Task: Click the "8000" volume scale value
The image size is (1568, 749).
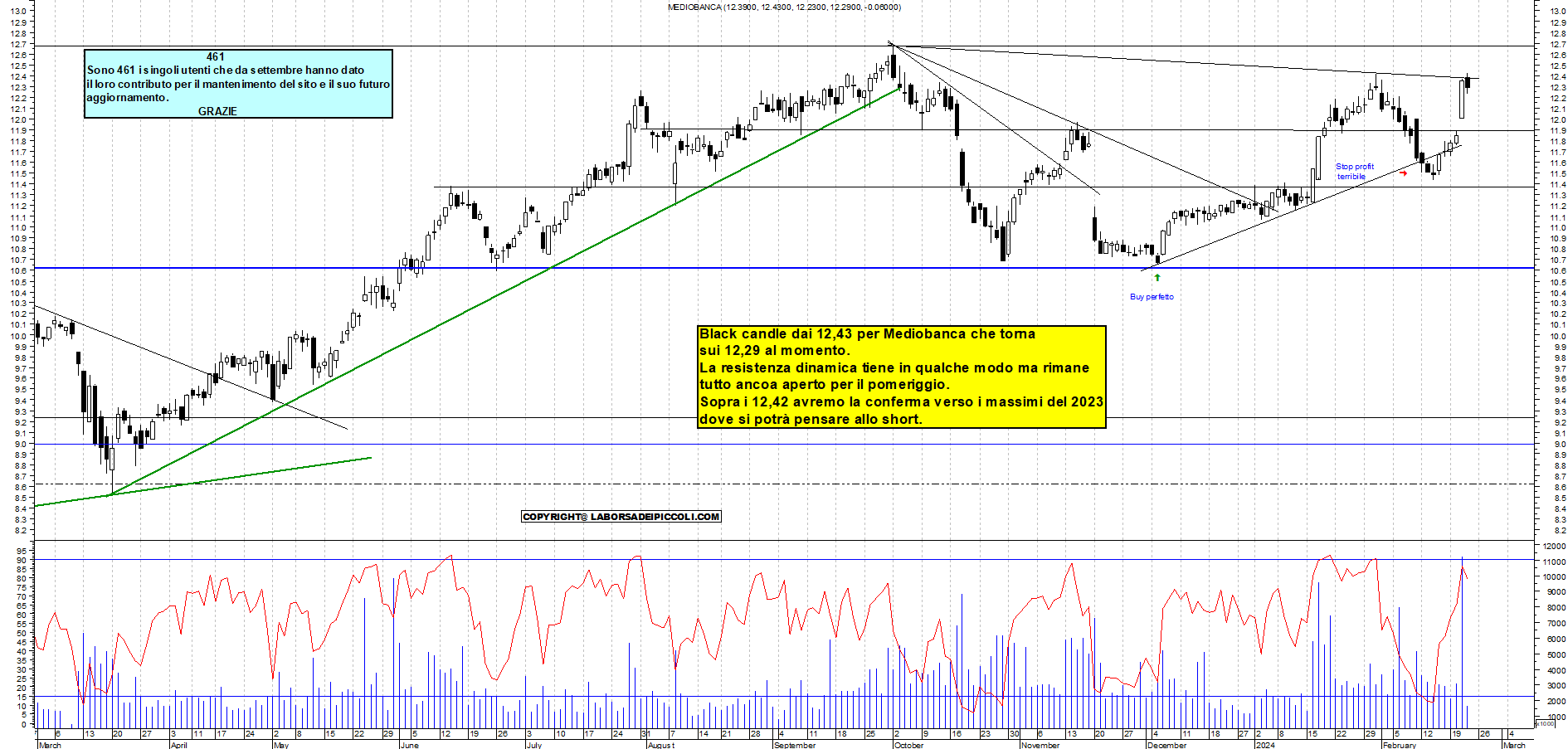Action: (x=1556, y=608)
